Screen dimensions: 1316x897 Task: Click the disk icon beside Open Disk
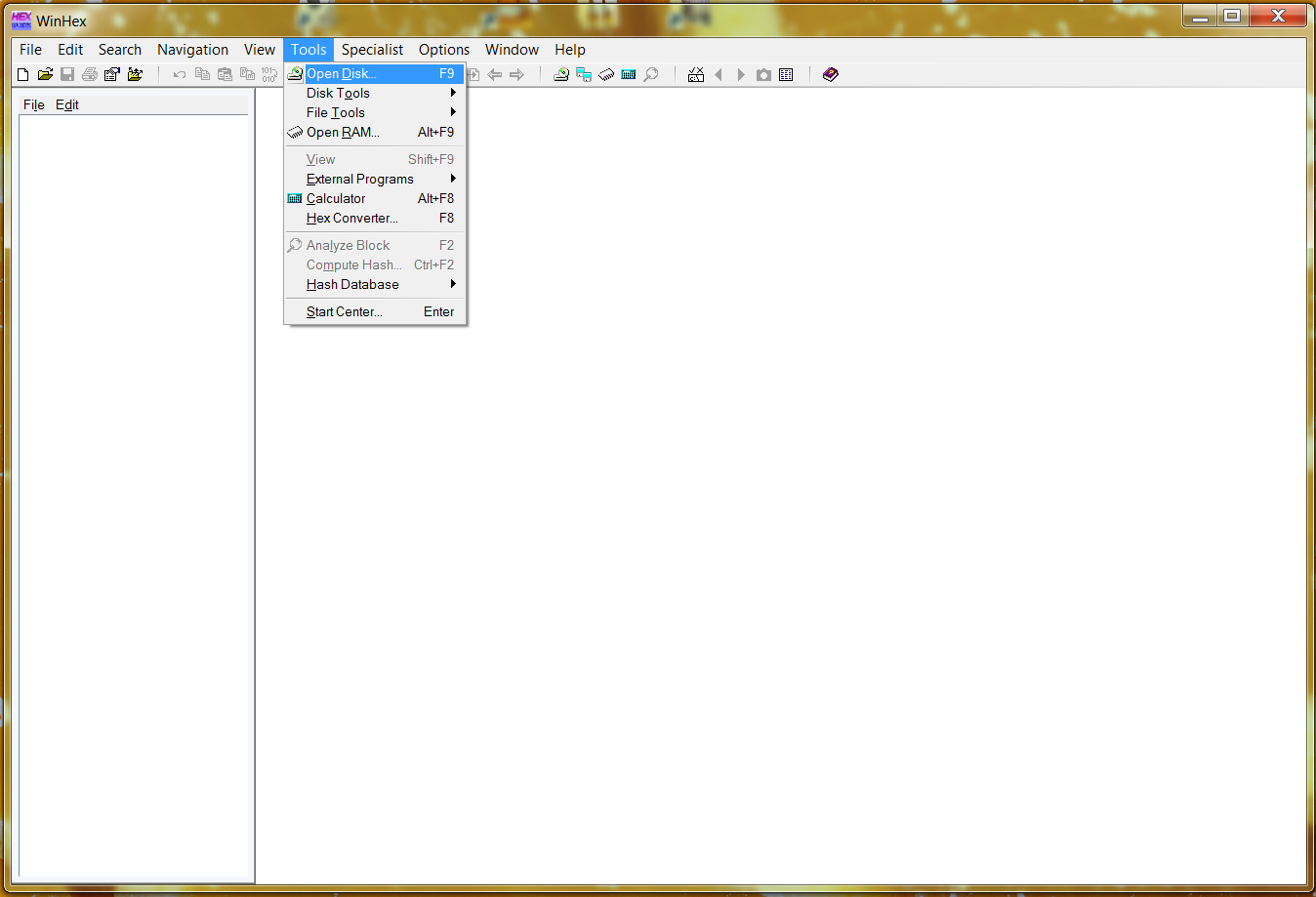[295, 73]
